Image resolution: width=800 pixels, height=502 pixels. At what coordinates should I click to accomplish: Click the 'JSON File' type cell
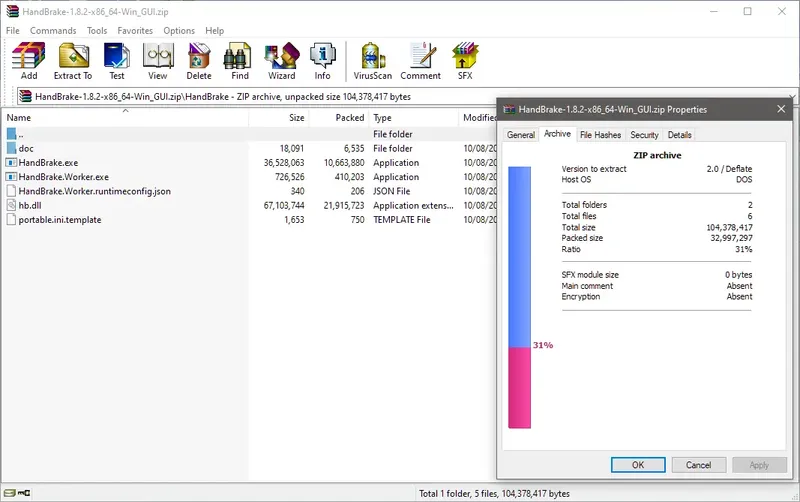pos(391,191)
